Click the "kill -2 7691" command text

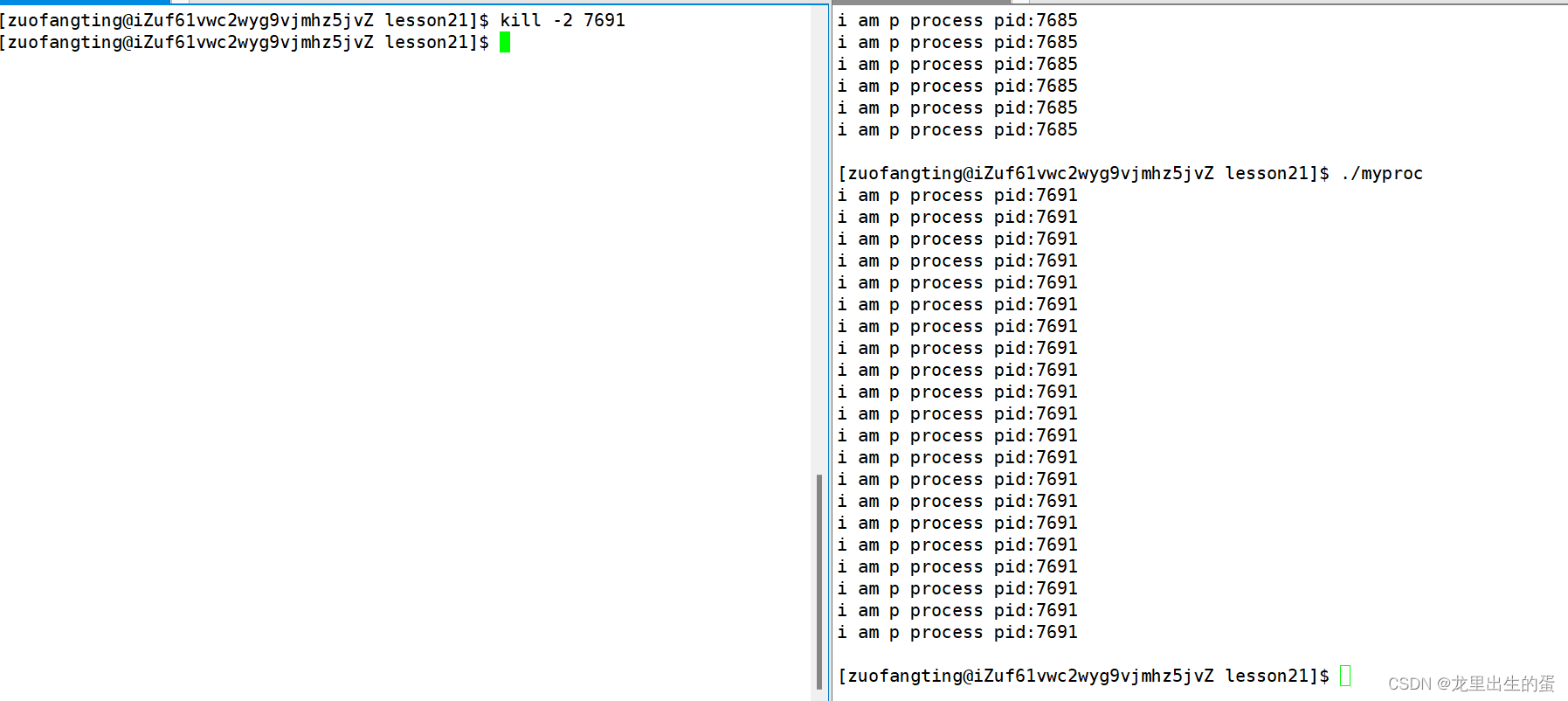coord(563,20)
